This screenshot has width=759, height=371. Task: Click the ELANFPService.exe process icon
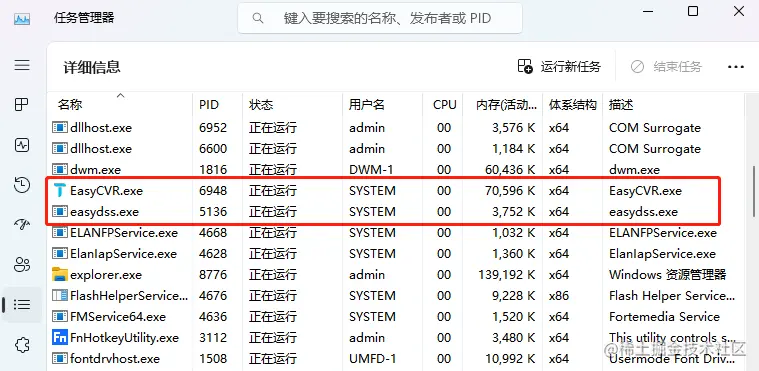[60, 232]
